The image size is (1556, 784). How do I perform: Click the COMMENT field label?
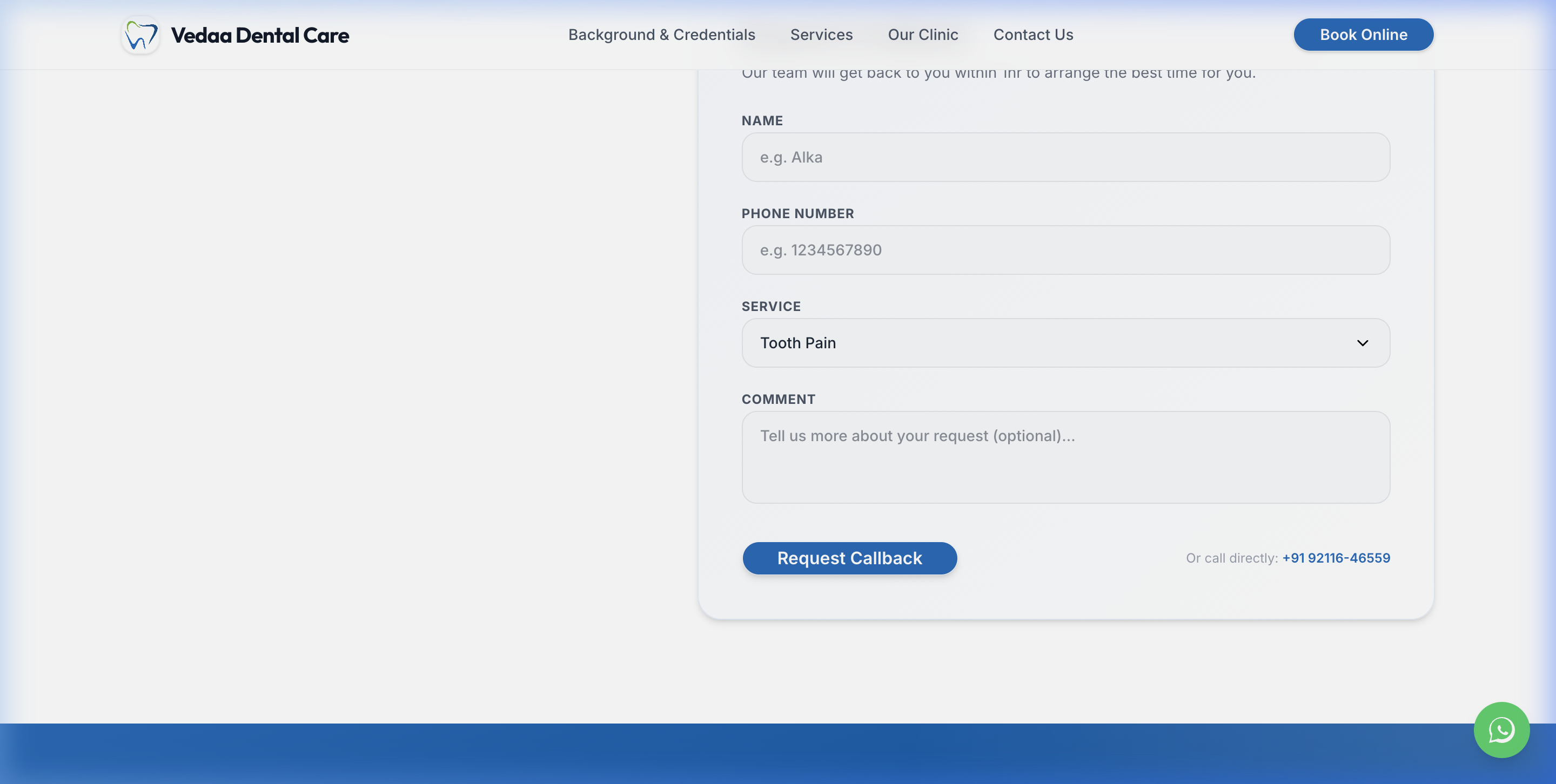click(x=778, y=400)
